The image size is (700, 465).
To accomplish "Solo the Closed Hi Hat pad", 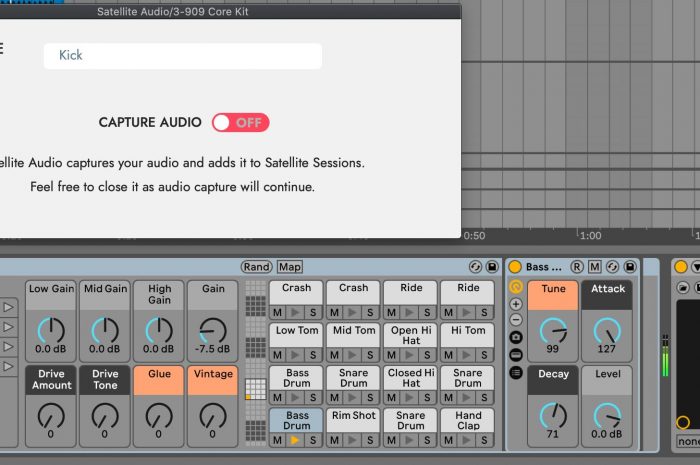I will tap(427, 398).
